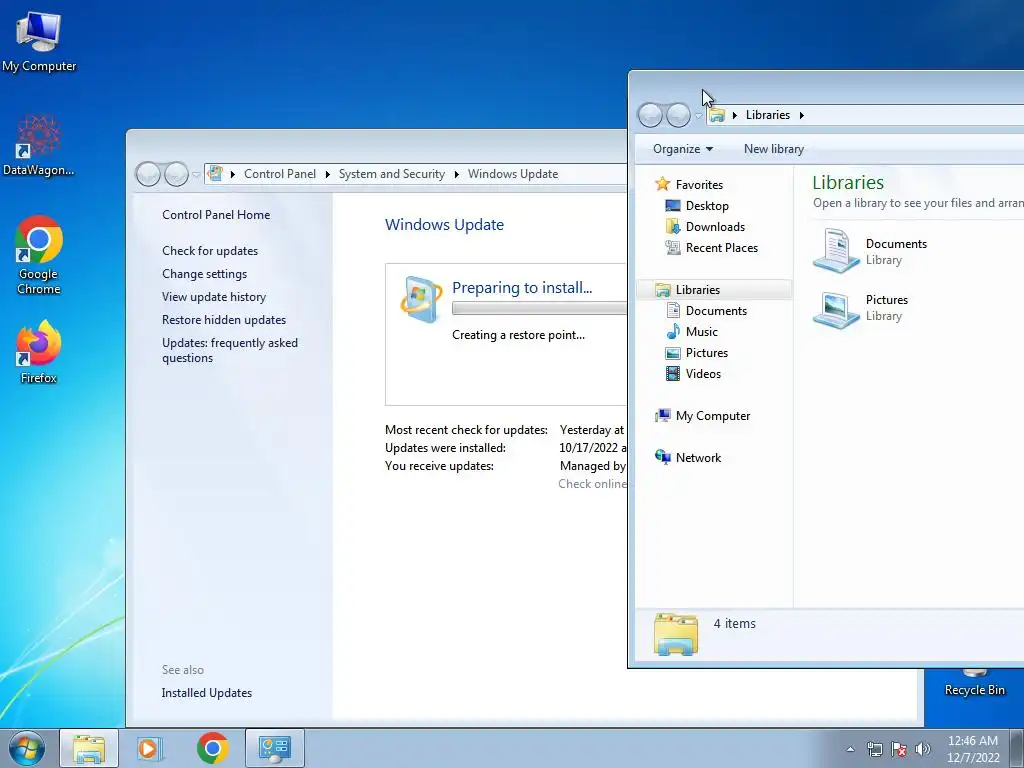Image resolution: width=1024 pixels, height=768 pixels.
Task: Click Libraries in the Explorer address bar
Action: (767, 115)
